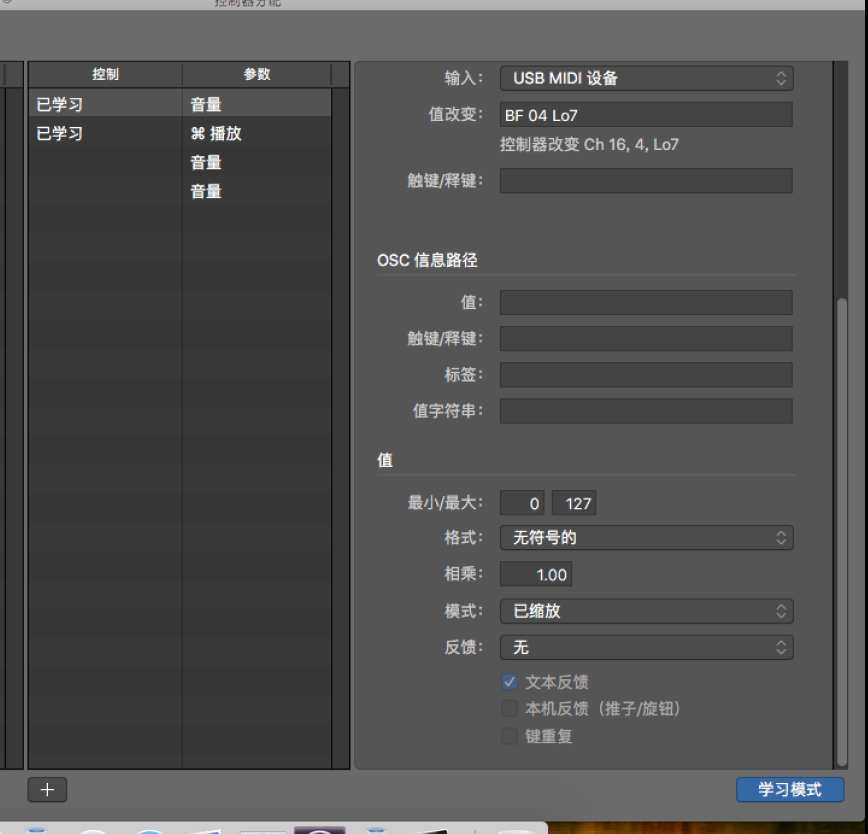This screenshot has width=868, height=834.
Task: Click the vertical scrollbar of the settings panel
Action: [841, 500]
